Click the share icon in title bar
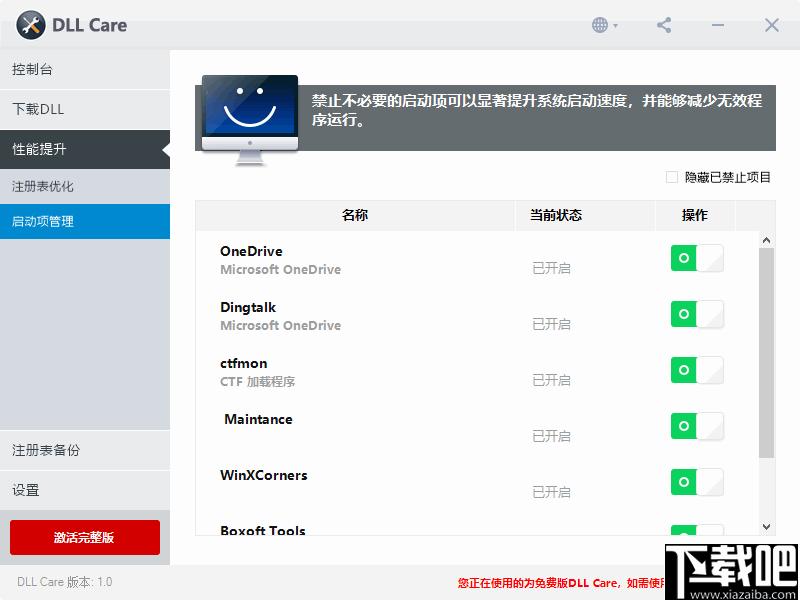Image resolution: width=800 pixels, height=600 pixels. pos(664,25)
